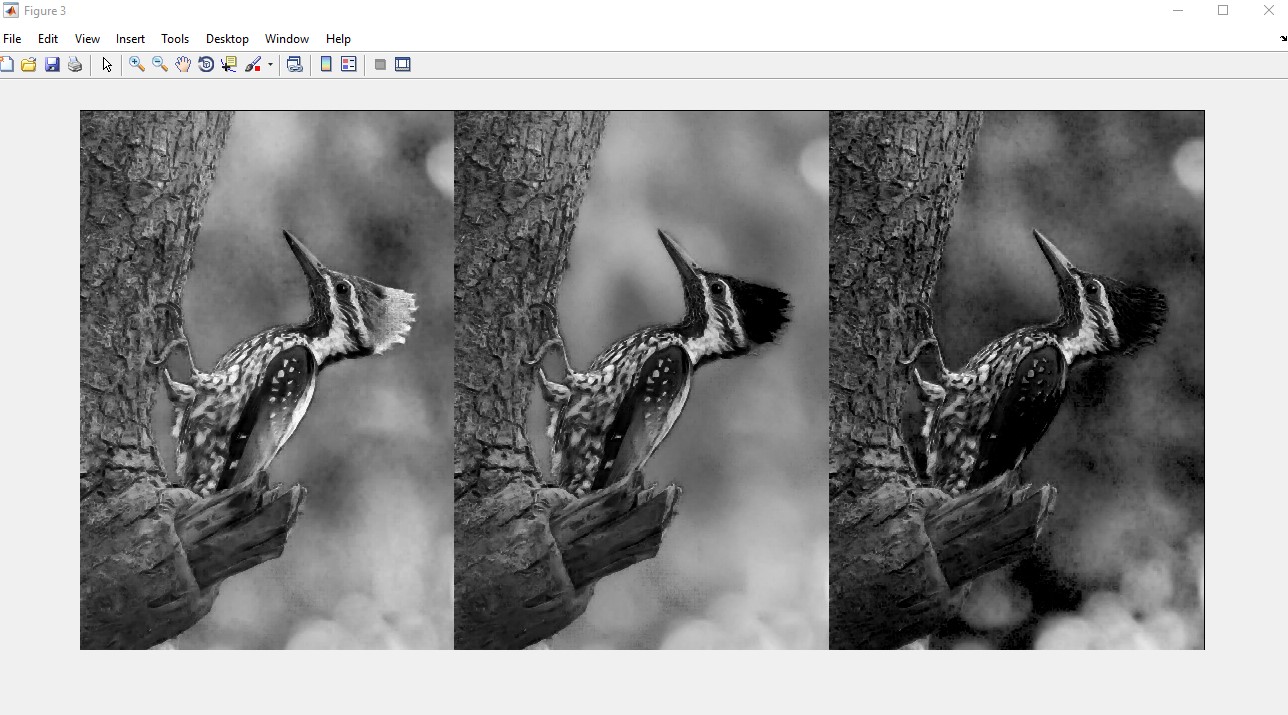Select the Data Cursor tool
The image size is (1288, 715).
click(229, 64)
